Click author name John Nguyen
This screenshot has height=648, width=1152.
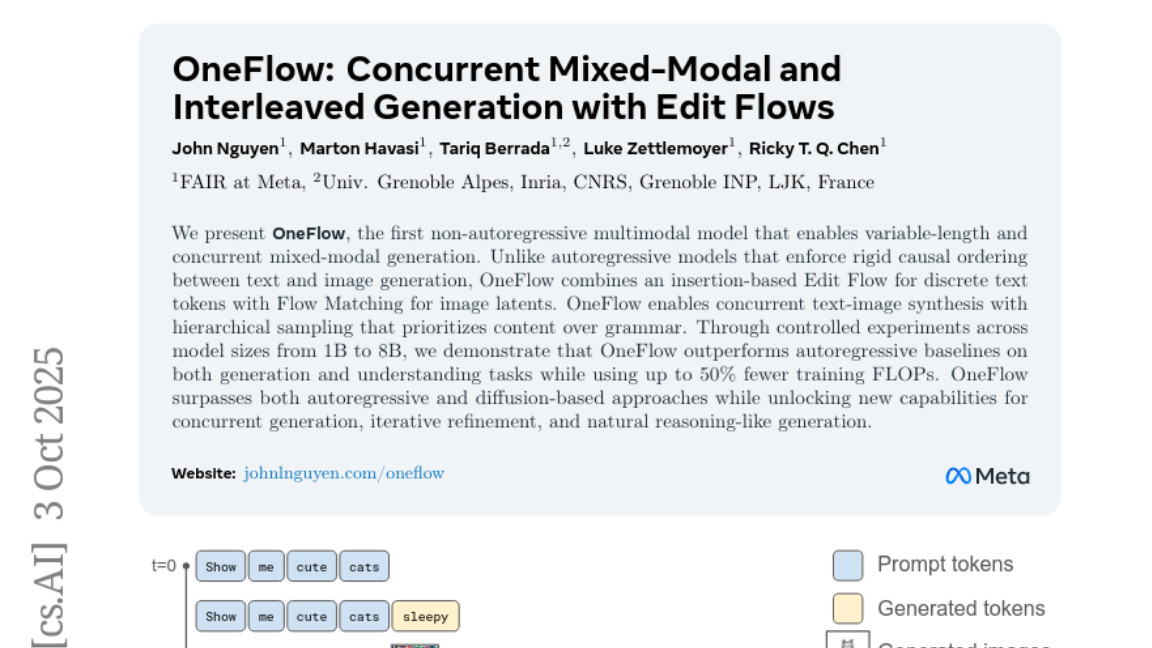(226, 149)
